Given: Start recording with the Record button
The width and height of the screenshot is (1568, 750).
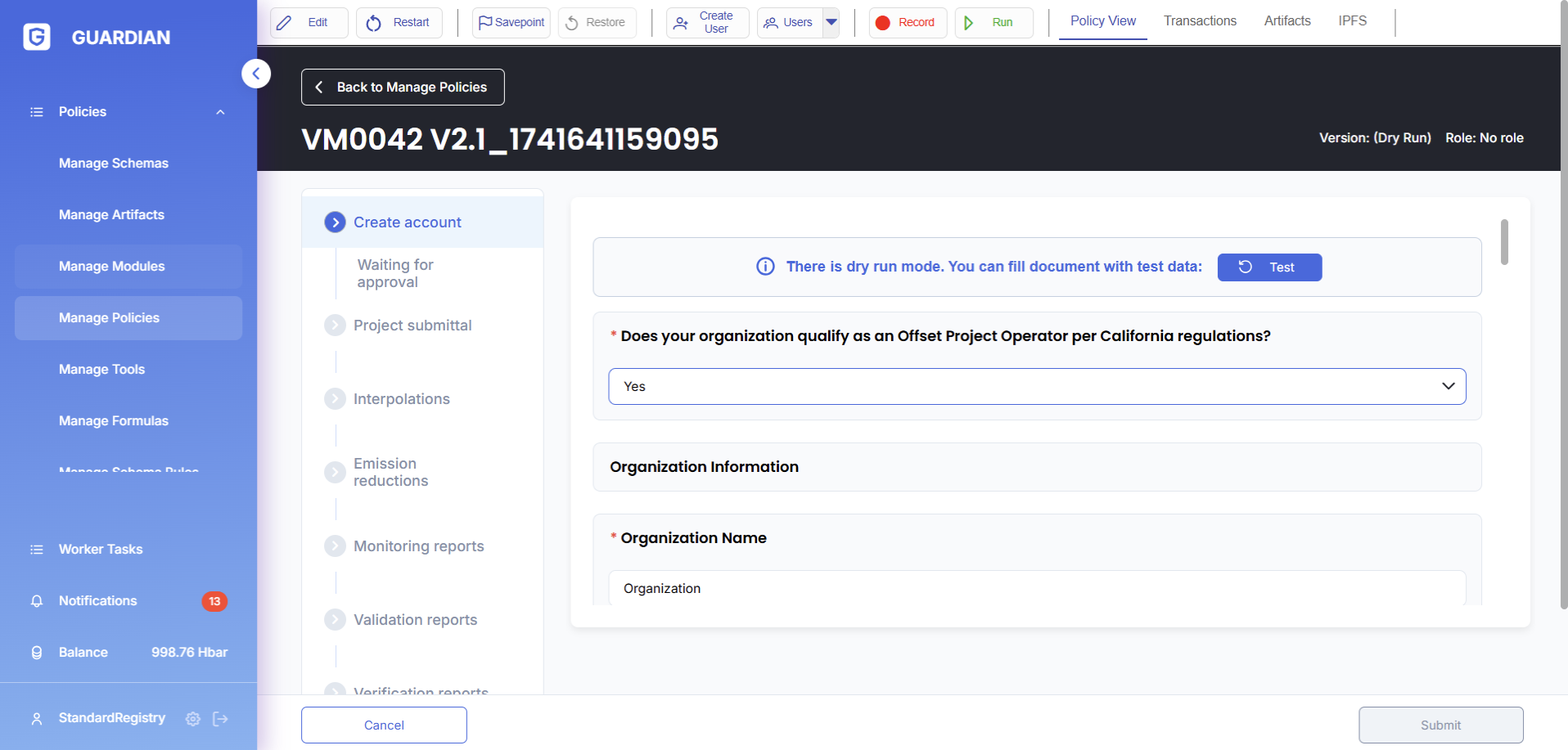Looking at the screenshot, I should point(907,23).
